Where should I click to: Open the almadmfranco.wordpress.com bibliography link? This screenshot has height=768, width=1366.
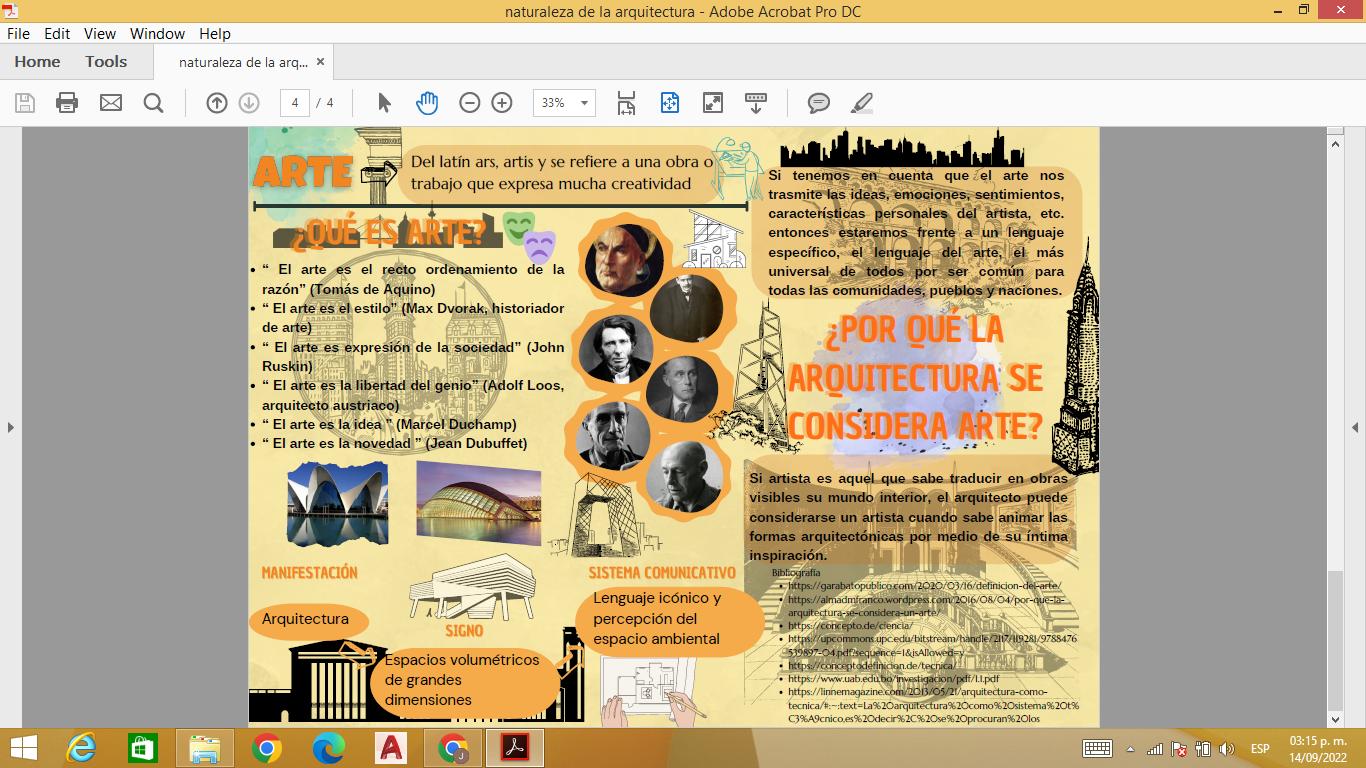(926, 606)
